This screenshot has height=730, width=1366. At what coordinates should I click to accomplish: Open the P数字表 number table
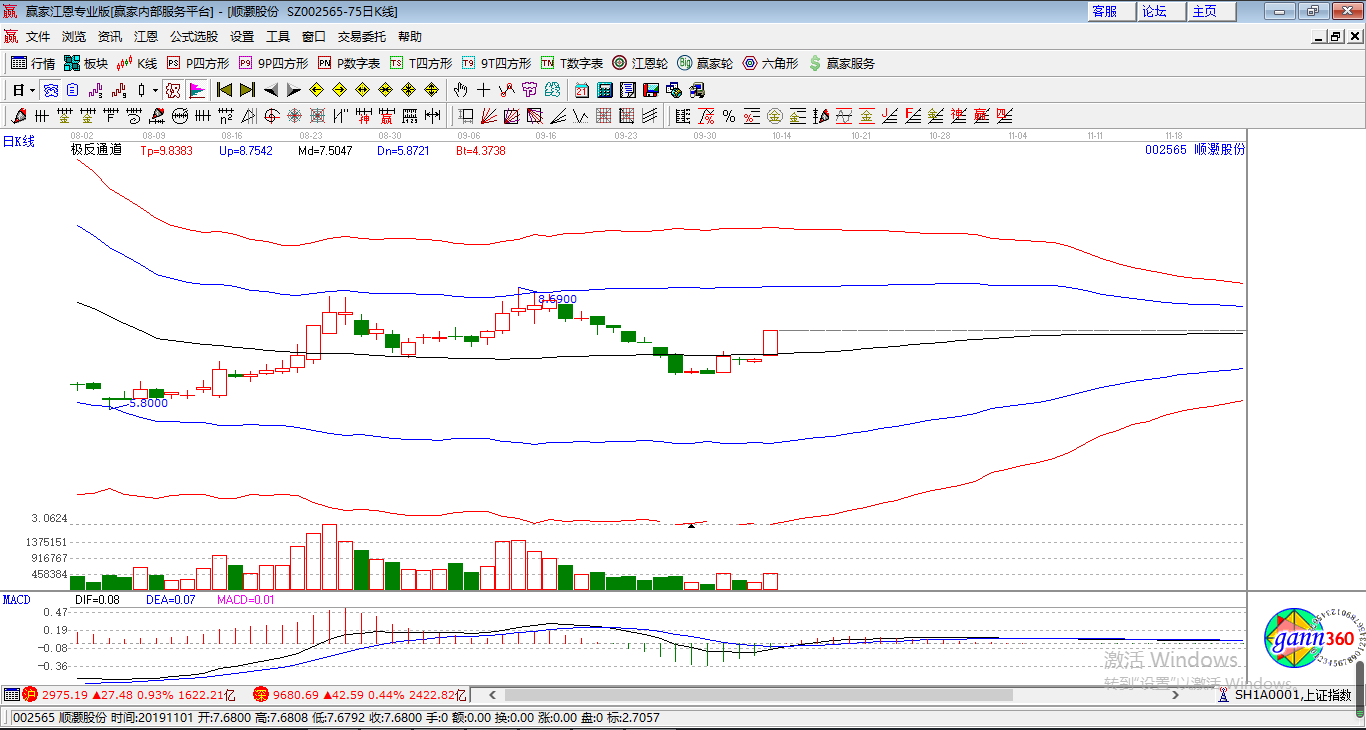tap(349, 63)
